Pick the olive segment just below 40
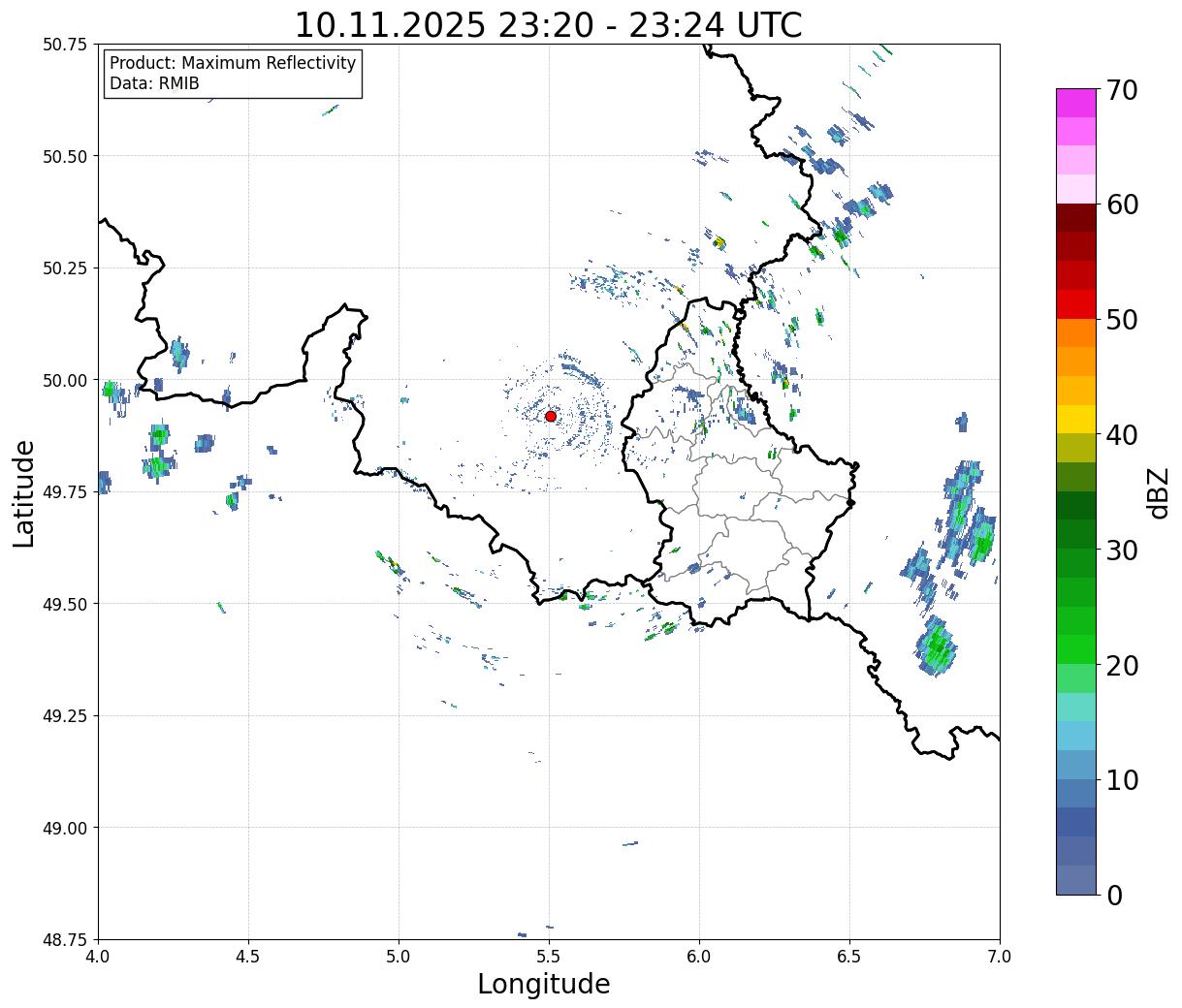The width and height of the screenshot is (1182, 1008). [1076, 448]
